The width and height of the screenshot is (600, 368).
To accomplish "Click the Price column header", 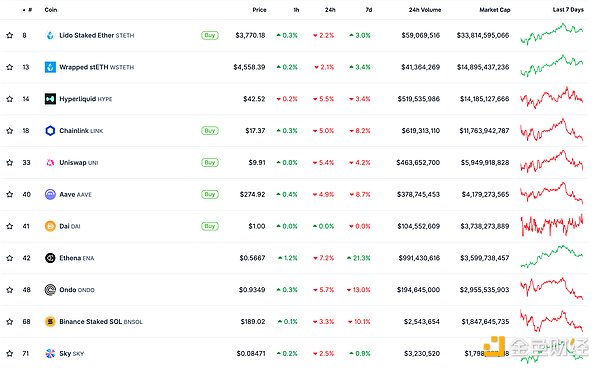I will (x=259, y=10).
